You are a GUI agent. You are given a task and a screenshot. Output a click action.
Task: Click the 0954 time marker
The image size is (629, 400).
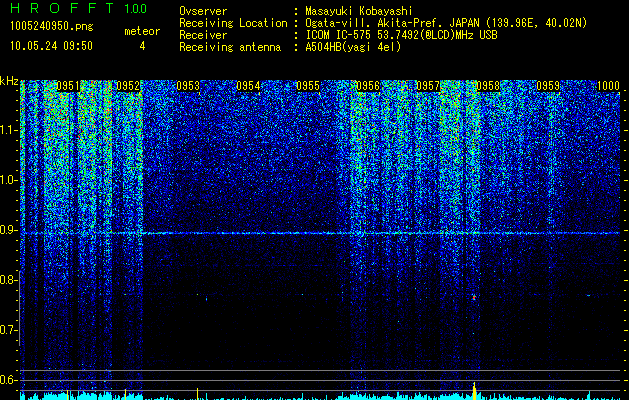(x=248, y=86)
